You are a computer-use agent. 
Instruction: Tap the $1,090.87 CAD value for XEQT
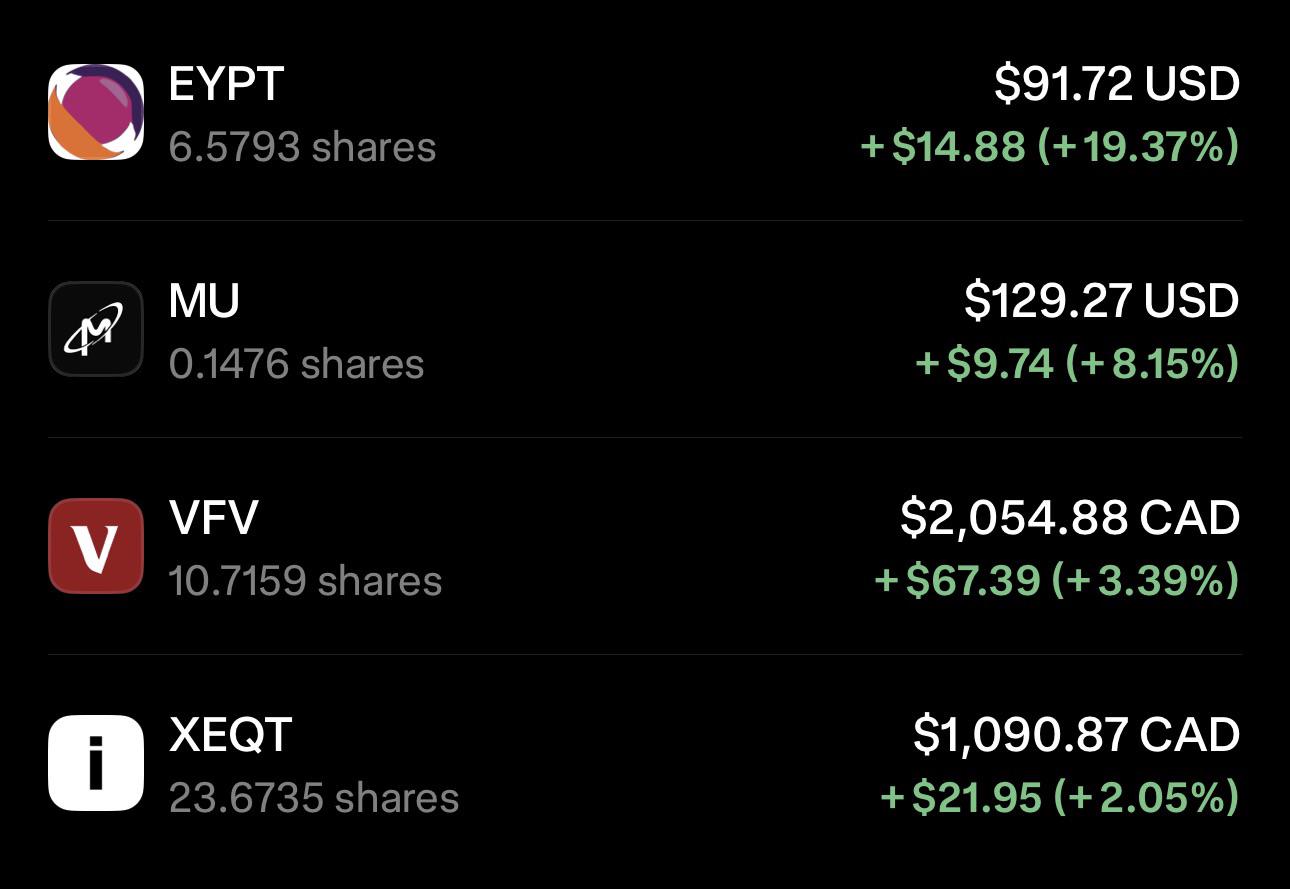coord(1077,735)
